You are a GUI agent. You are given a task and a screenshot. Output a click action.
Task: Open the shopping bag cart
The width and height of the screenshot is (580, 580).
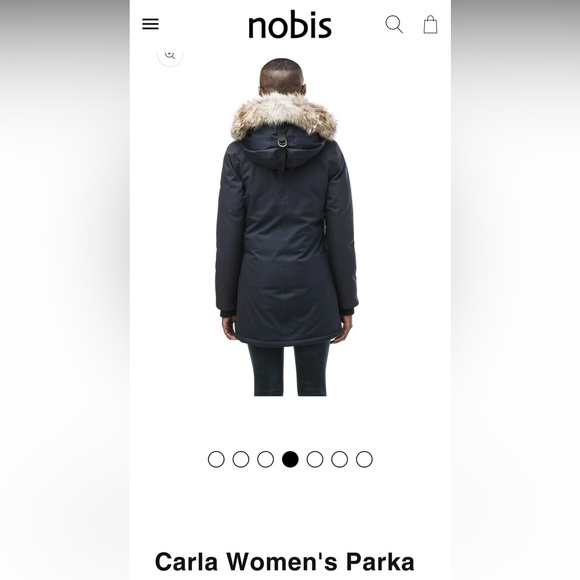click(430, 25)
